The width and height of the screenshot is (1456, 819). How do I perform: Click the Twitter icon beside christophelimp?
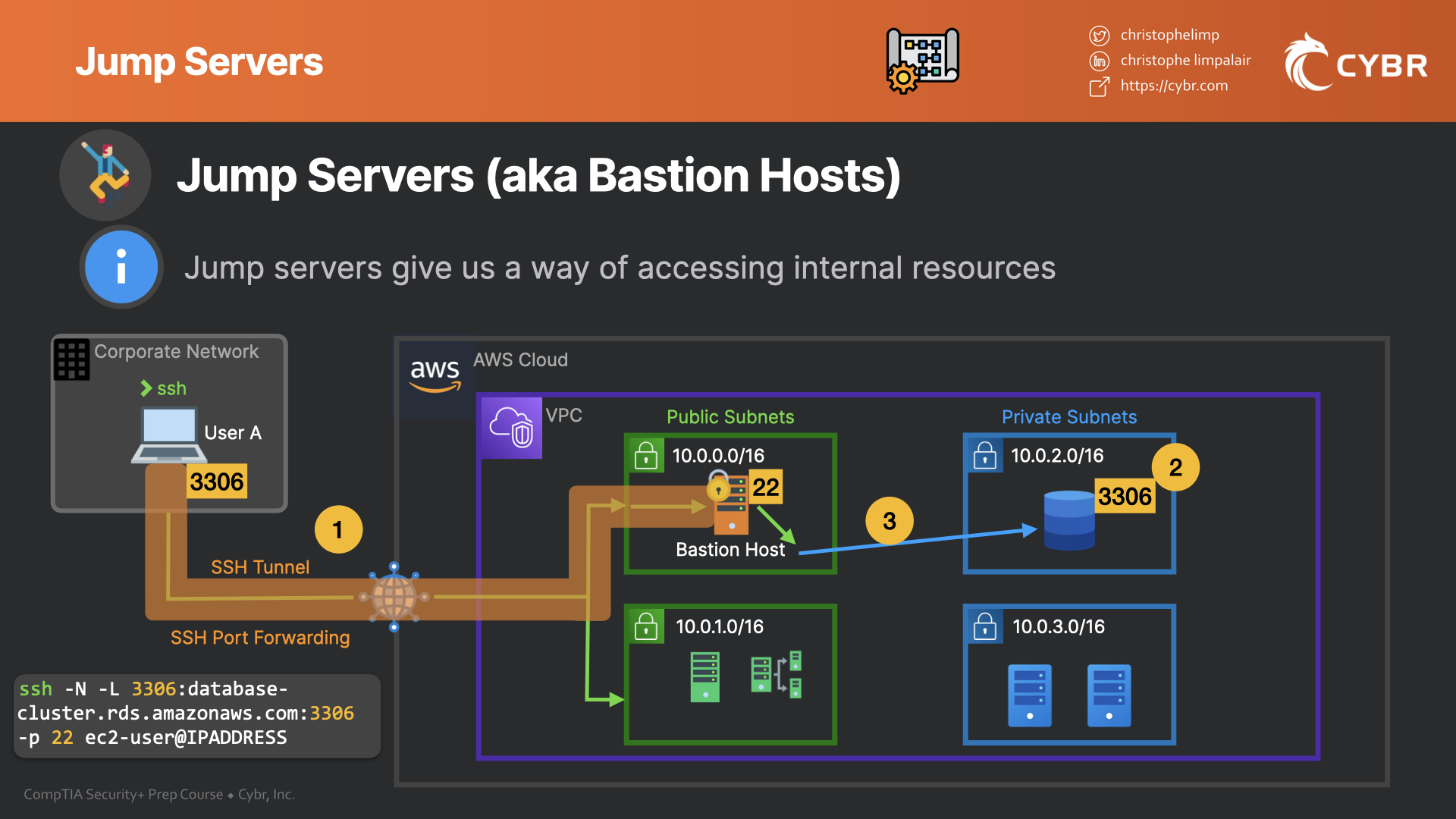point(1099,36)
